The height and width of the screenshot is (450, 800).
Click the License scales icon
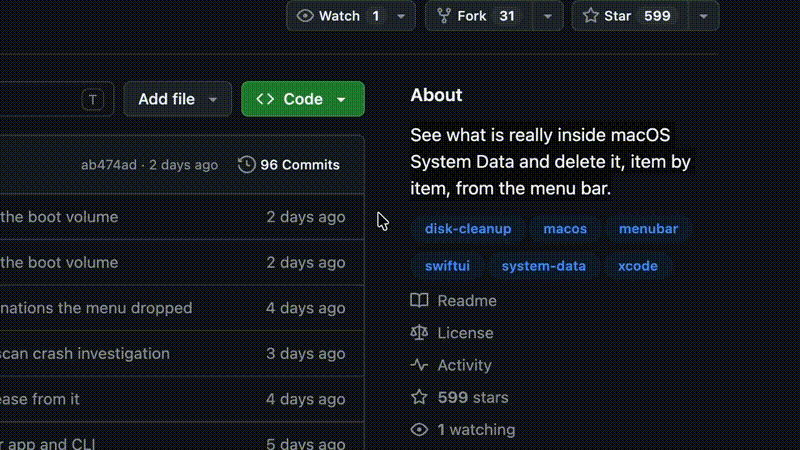click(419, 333)
